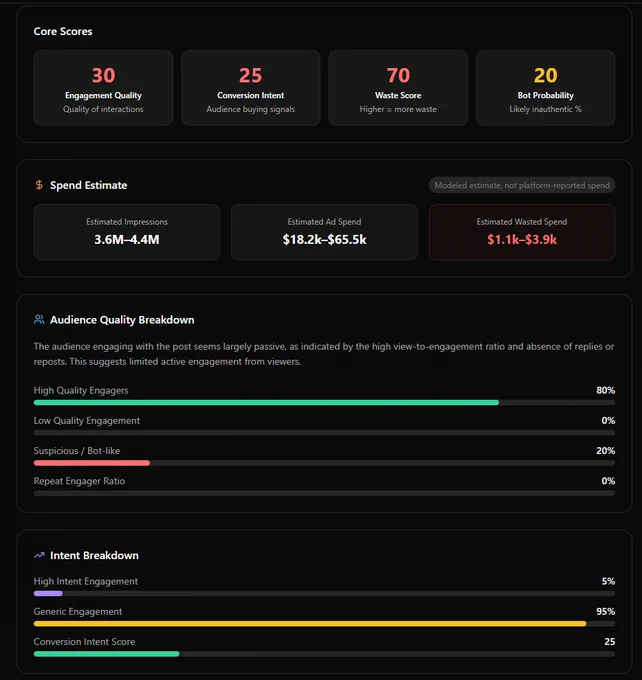The image size is (642, 680).
Task: Click the Repeat Engager Ratio progress bar
Action: [x=324, y=493]
